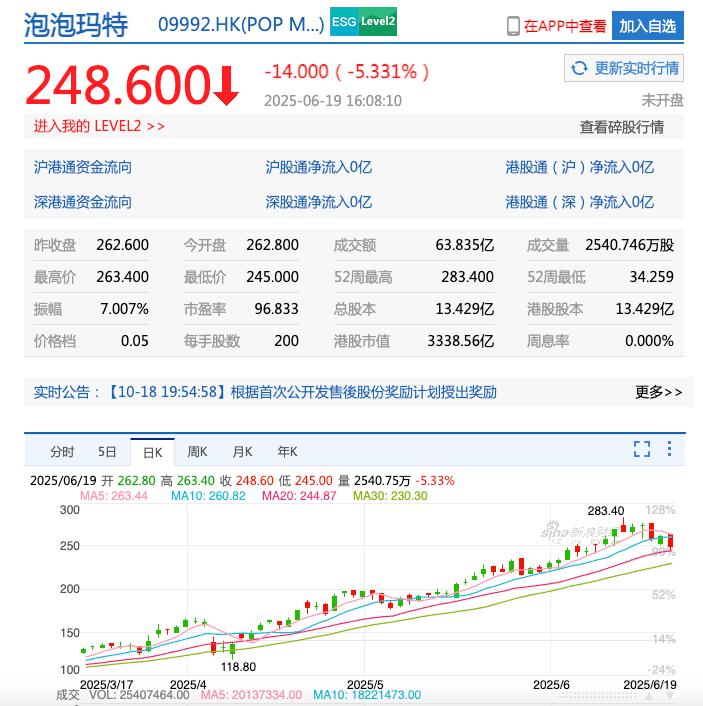
Task: Open 沪港通资金流向 link
Action: coord(83,167)
